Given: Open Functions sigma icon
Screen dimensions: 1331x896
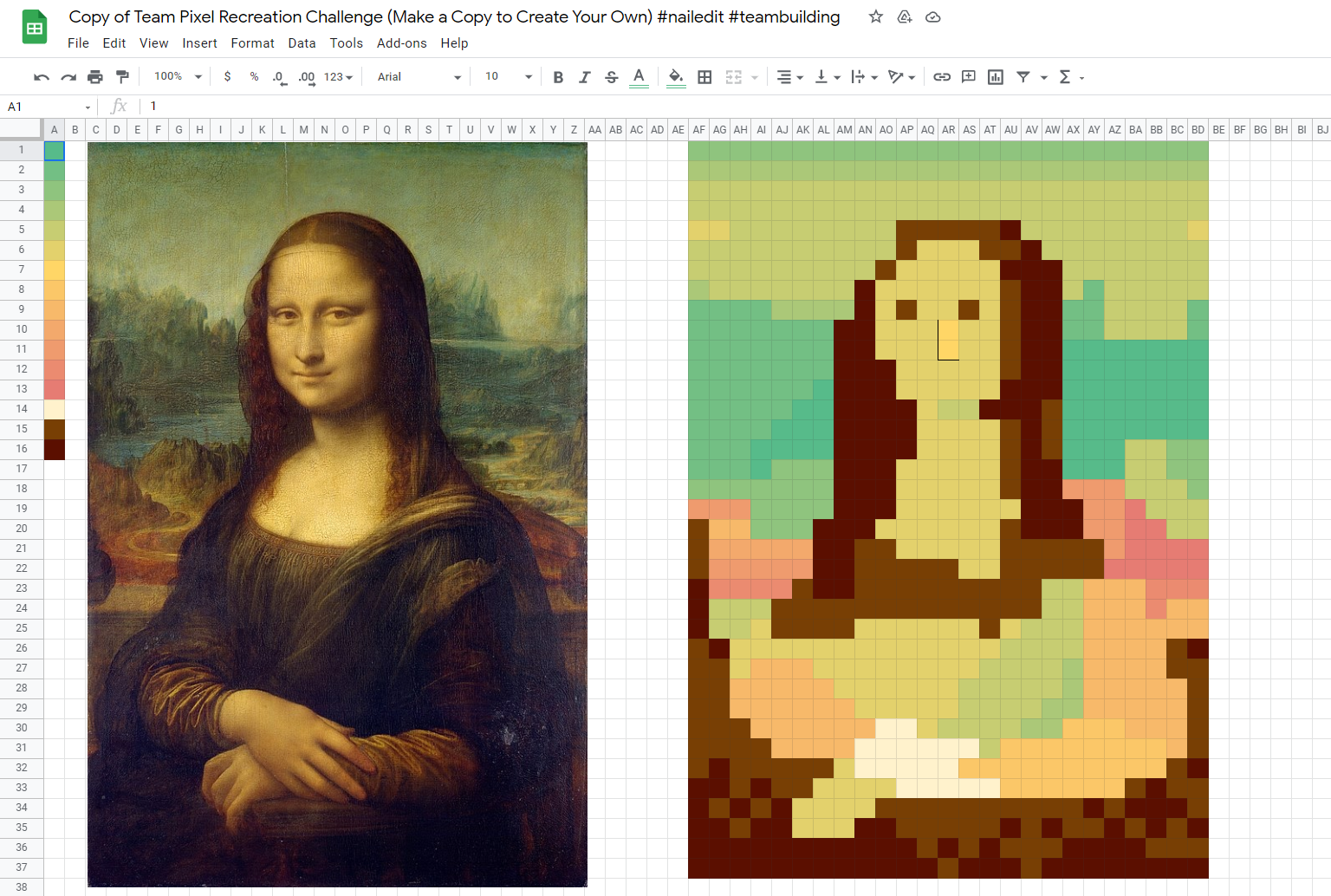Looking at the screenshot, I should click(x=1065, y=77).
